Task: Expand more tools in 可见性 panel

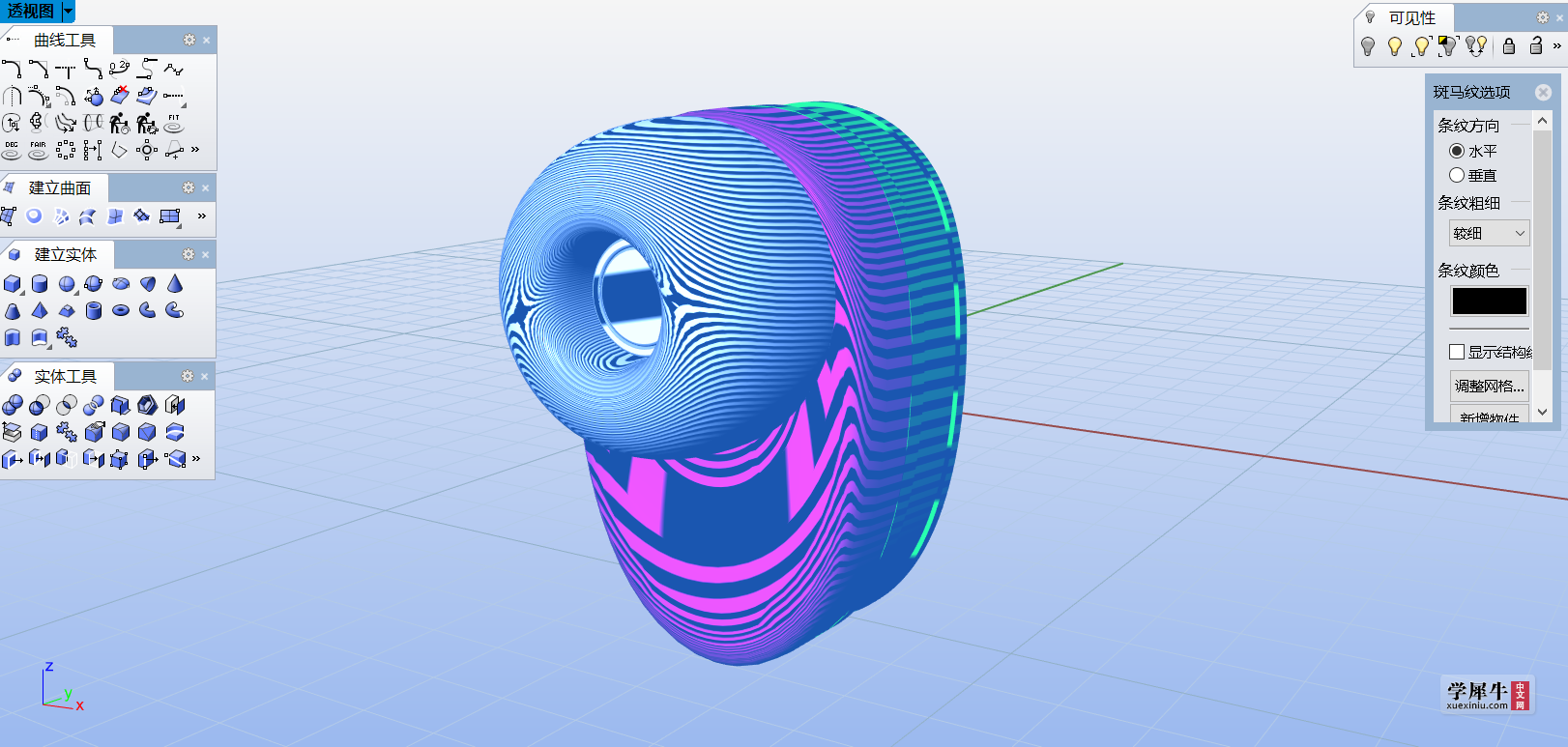Action: (1556, 45)
